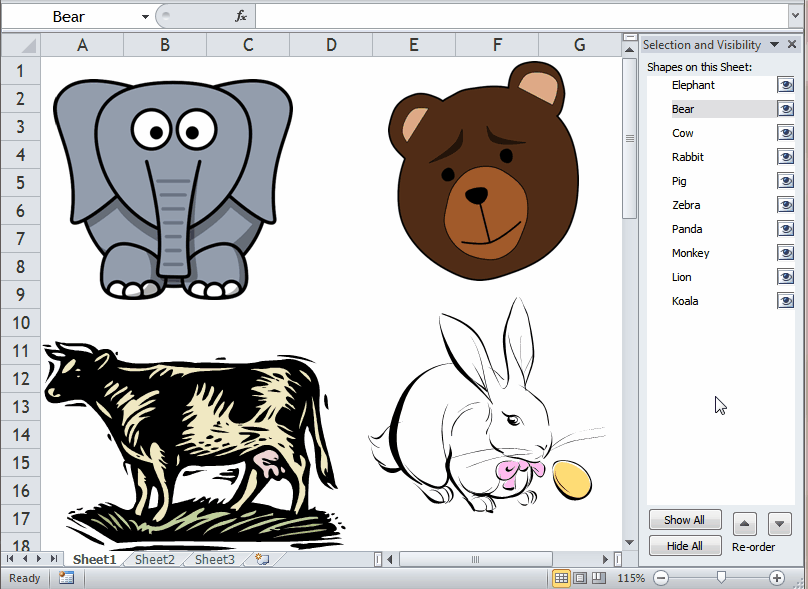The height and width of the screenshot is (589, 808).
Task: Switch to Sheet3 tab
Action: (x=214, y=559)
